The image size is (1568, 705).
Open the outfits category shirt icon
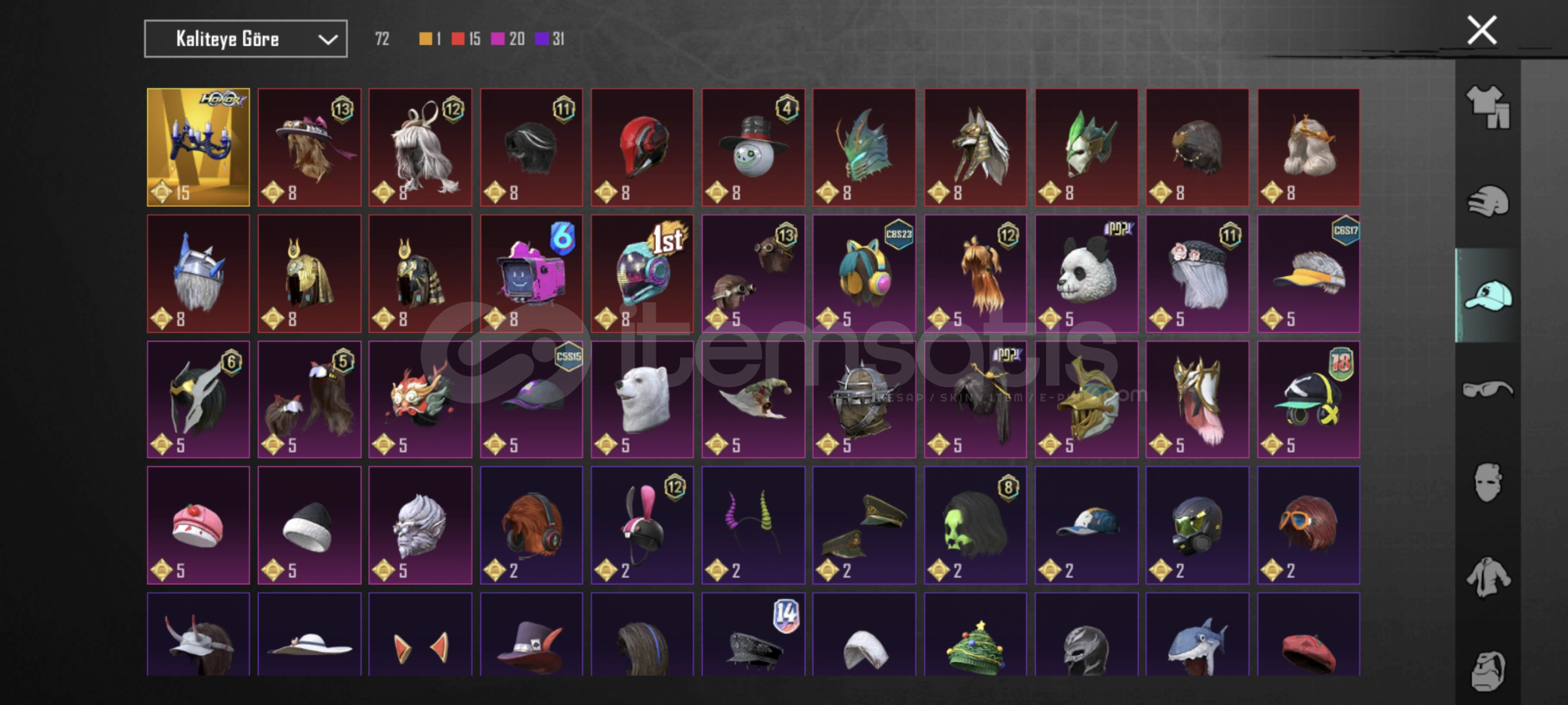click(x=1488, y=108)
